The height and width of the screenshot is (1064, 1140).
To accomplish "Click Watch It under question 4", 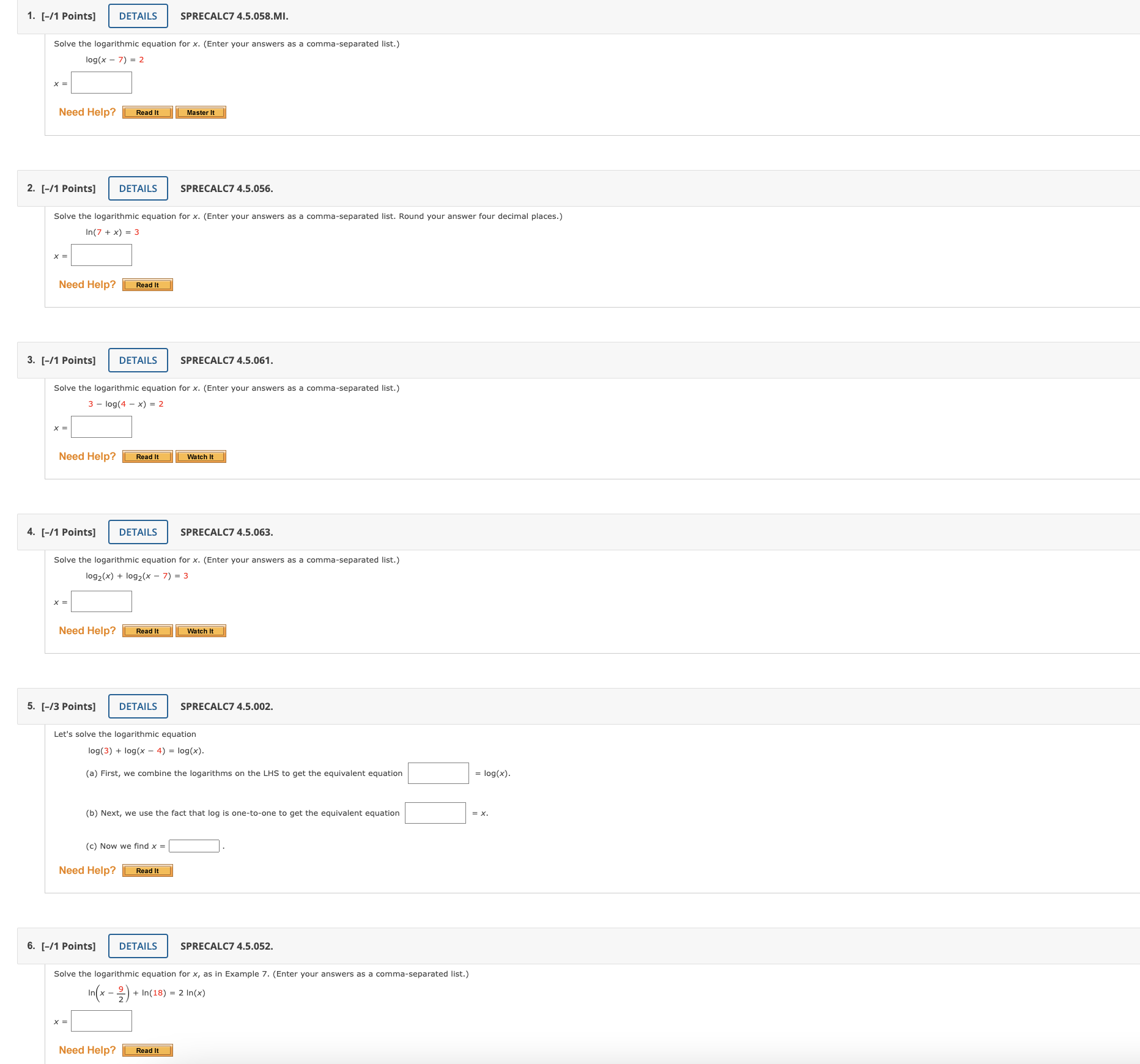I will (201, 631).
